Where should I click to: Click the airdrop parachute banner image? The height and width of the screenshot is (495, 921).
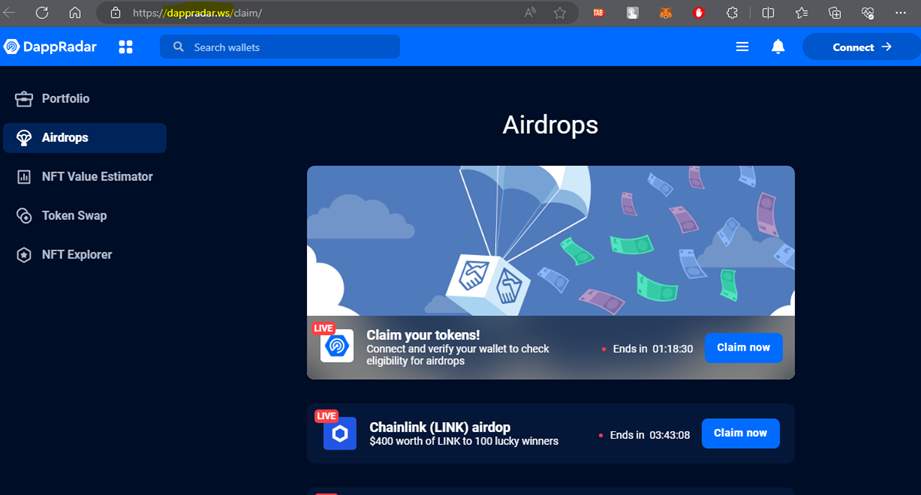(x=550, y=240)
